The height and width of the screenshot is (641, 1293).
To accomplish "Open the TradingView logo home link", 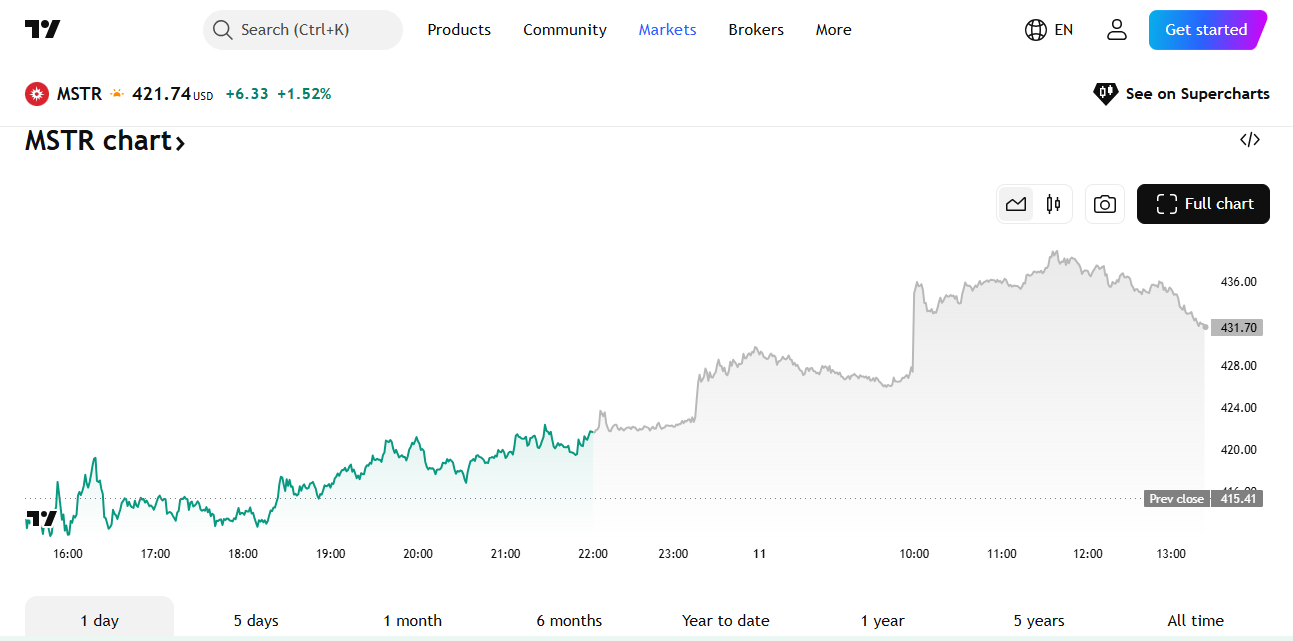I will (x=42, y=30).
